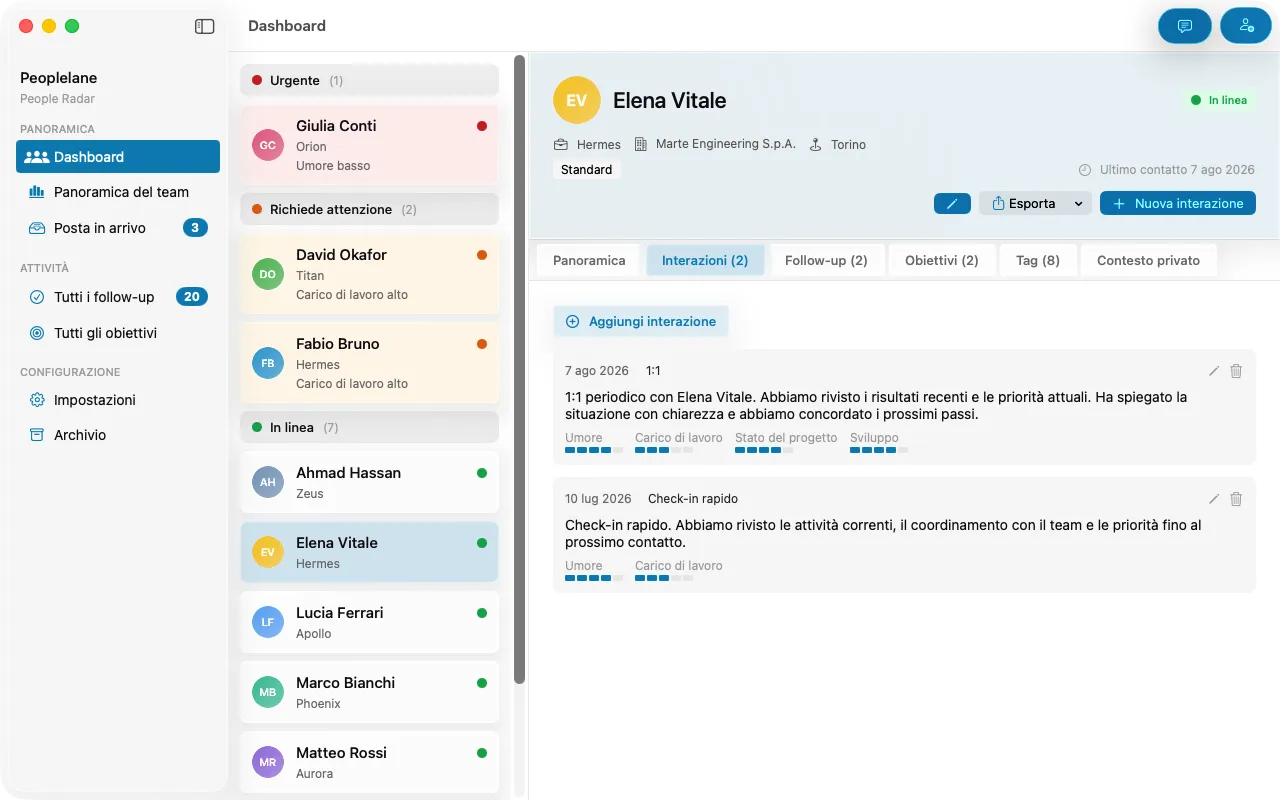The width and height of the screenshot is (1280, 800).
Task: Click Giulia Conti's GC avatar
Action: tap(268, 145)
